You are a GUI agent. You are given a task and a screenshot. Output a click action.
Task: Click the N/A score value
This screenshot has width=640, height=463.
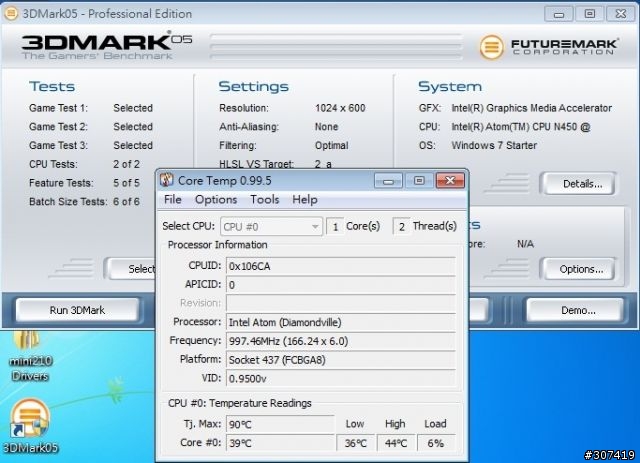pos(525,244)
